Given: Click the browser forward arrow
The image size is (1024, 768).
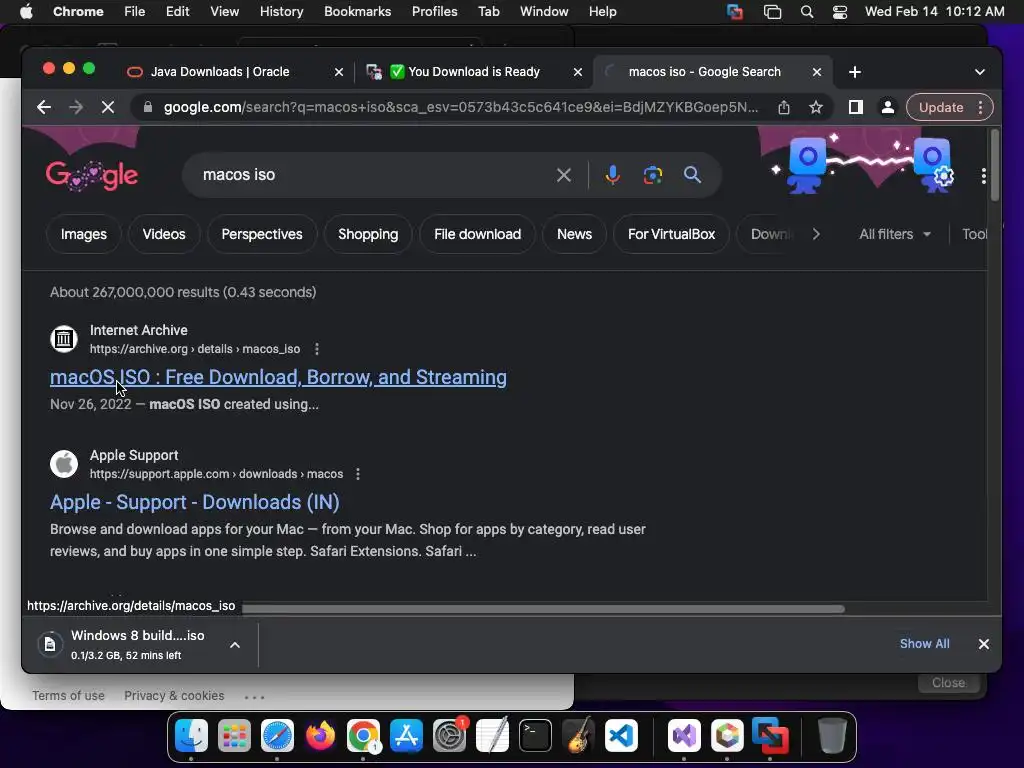Looking at the screenshot, I should pyautogui.click(x=76, y=107).
